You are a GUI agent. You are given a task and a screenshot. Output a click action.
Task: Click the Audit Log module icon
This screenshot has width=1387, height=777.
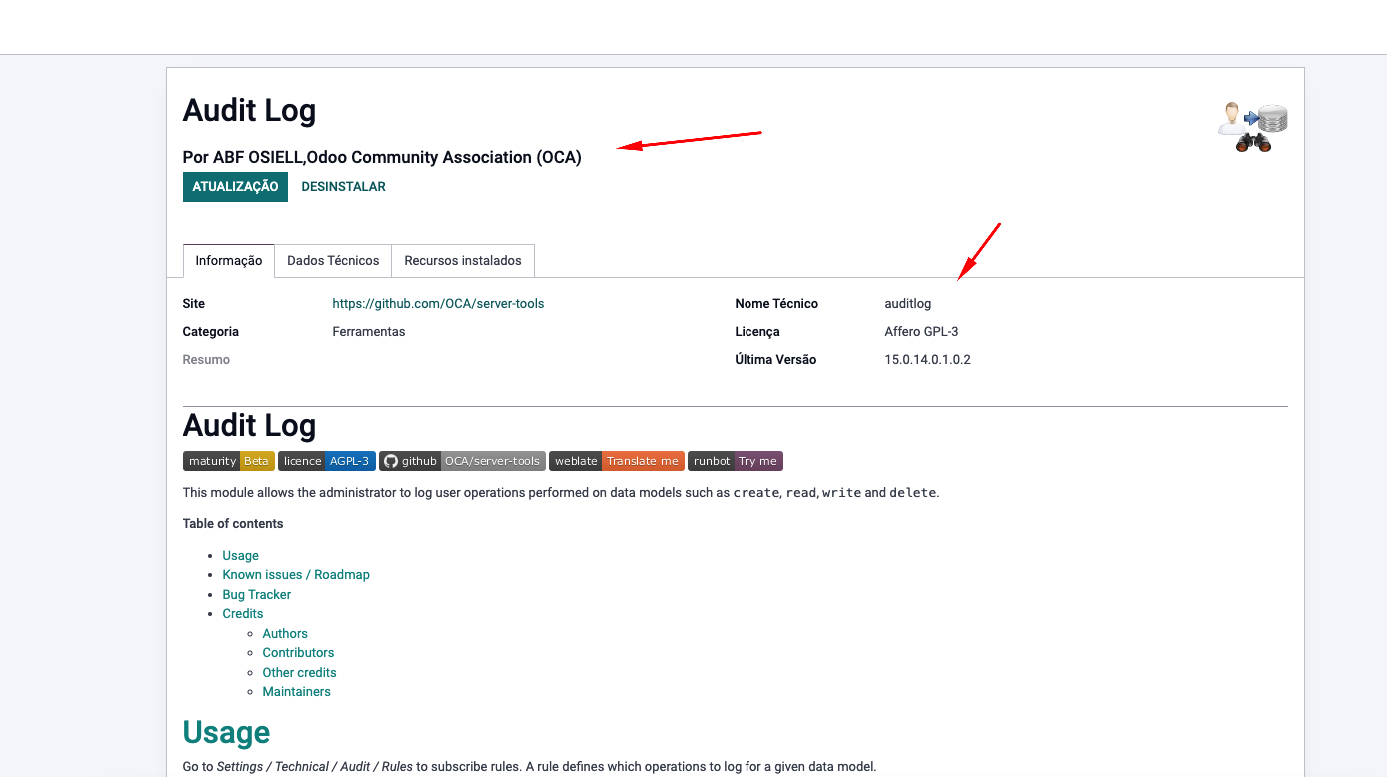1252,127
